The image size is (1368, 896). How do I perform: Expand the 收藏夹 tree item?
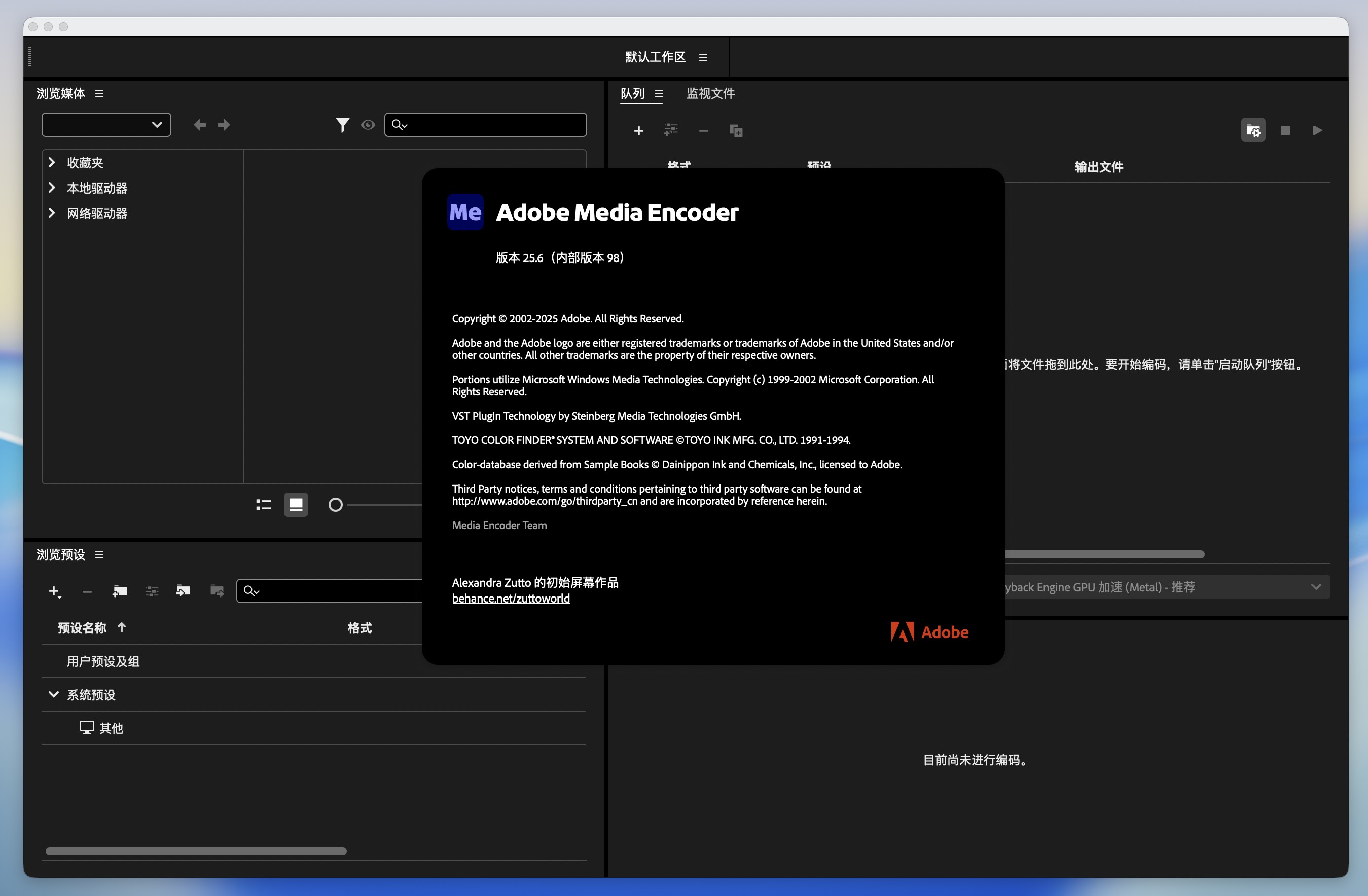pyautogui.click(x=51, y=163)
